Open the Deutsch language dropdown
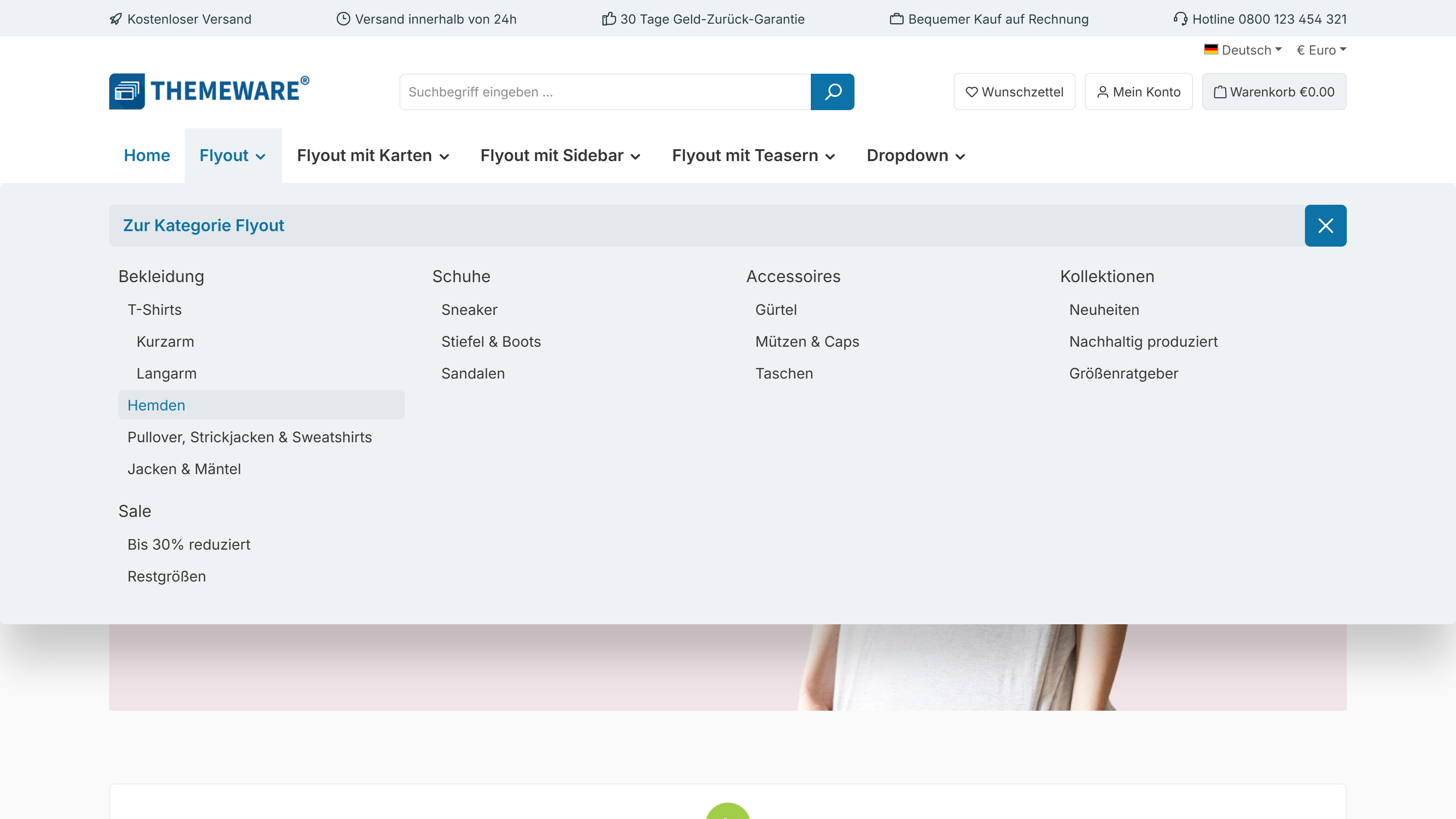Screen dimensions: 1456x819 click(1243, 50)
